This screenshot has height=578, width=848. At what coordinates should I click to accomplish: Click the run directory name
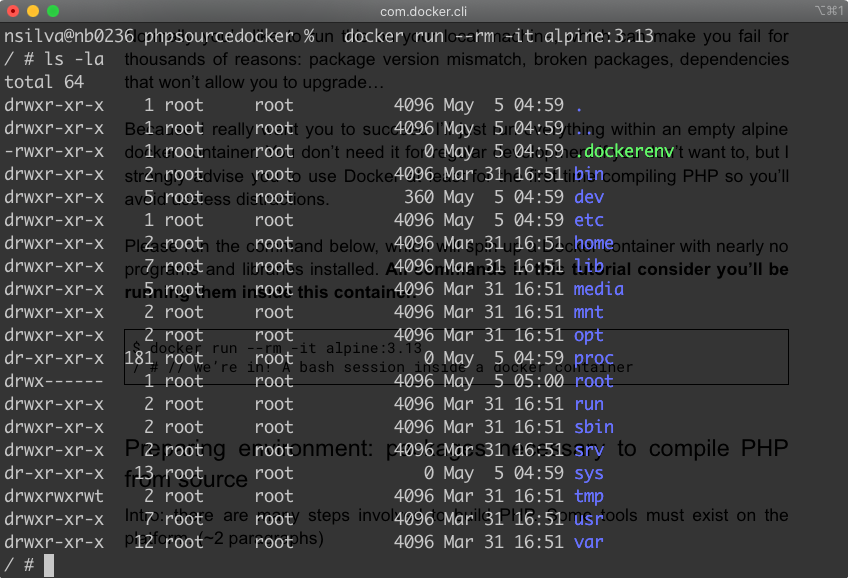tap(589, 404)
